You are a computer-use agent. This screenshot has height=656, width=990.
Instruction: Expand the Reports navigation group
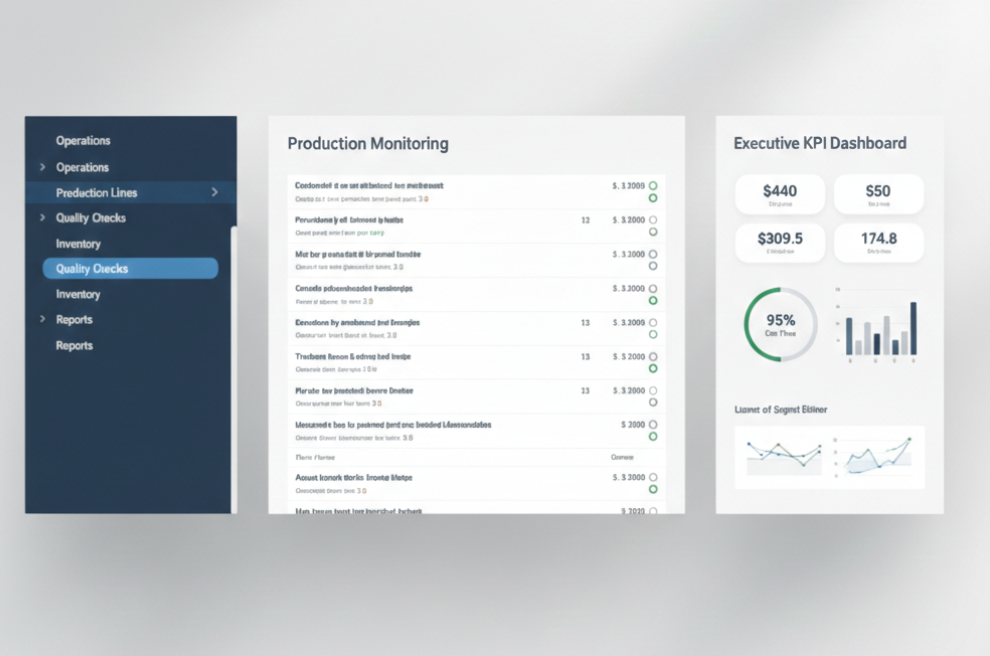[x=42, y=319]
